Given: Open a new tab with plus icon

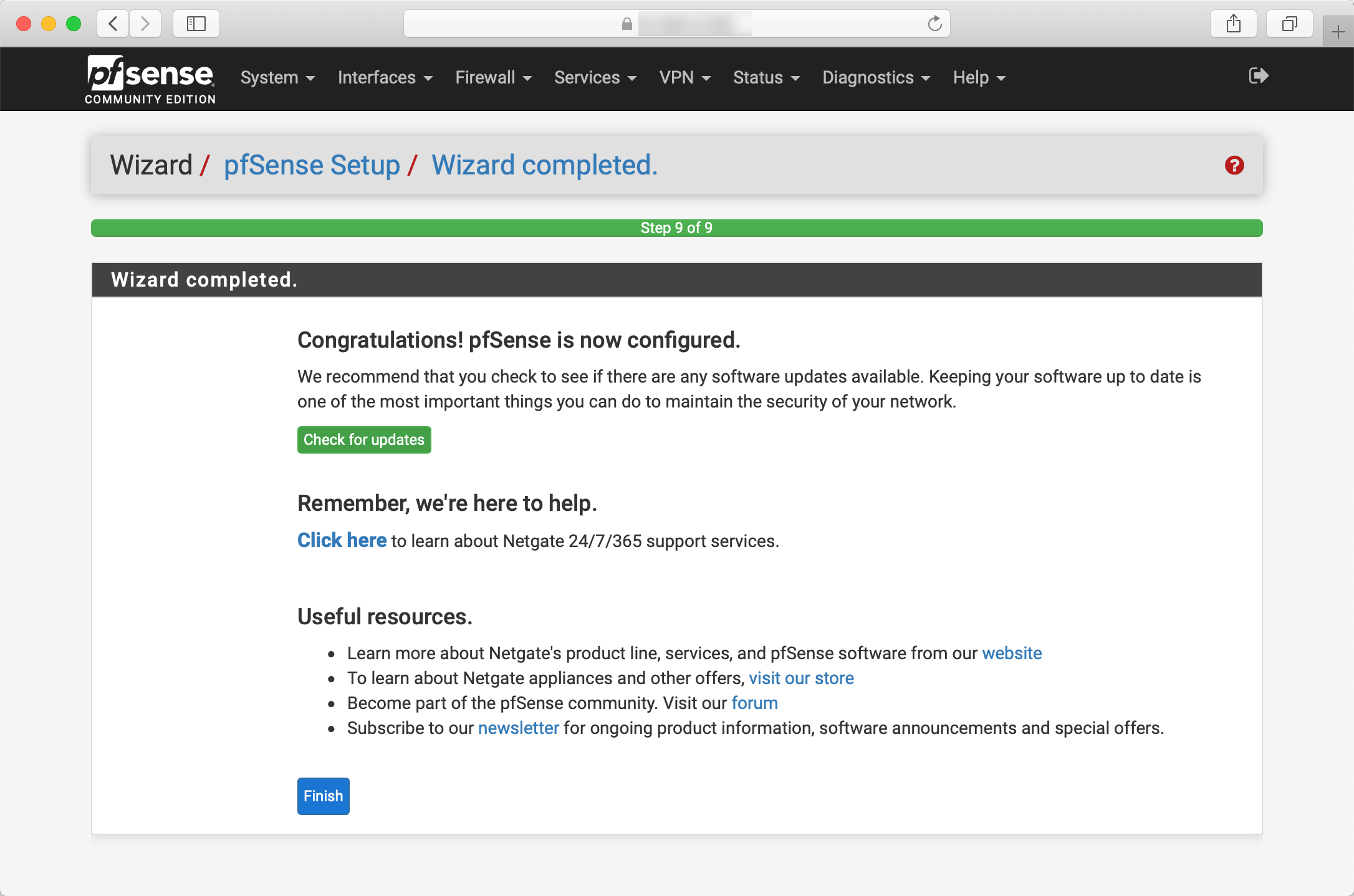Looking at the screenshot, I should tap(1338, 32).
